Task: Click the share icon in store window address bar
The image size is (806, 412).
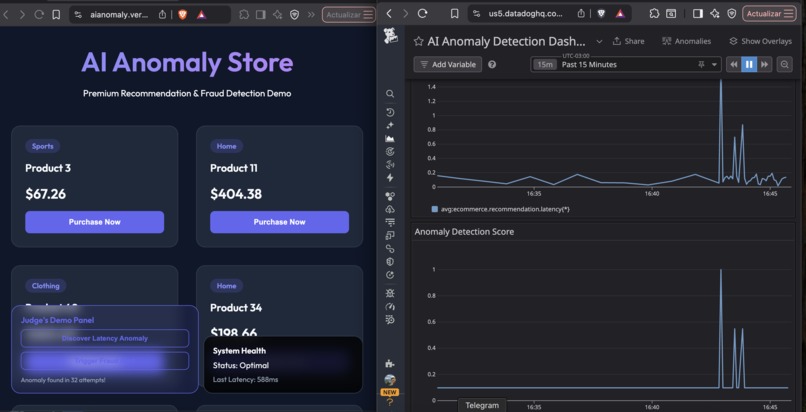Action: coord(162,15)
